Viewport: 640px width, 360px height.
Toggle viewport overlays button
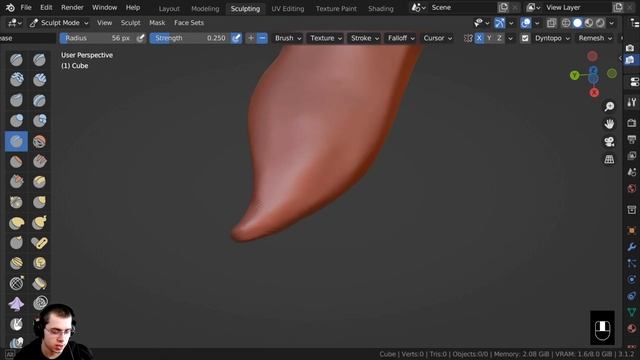[x=526, y=23]
